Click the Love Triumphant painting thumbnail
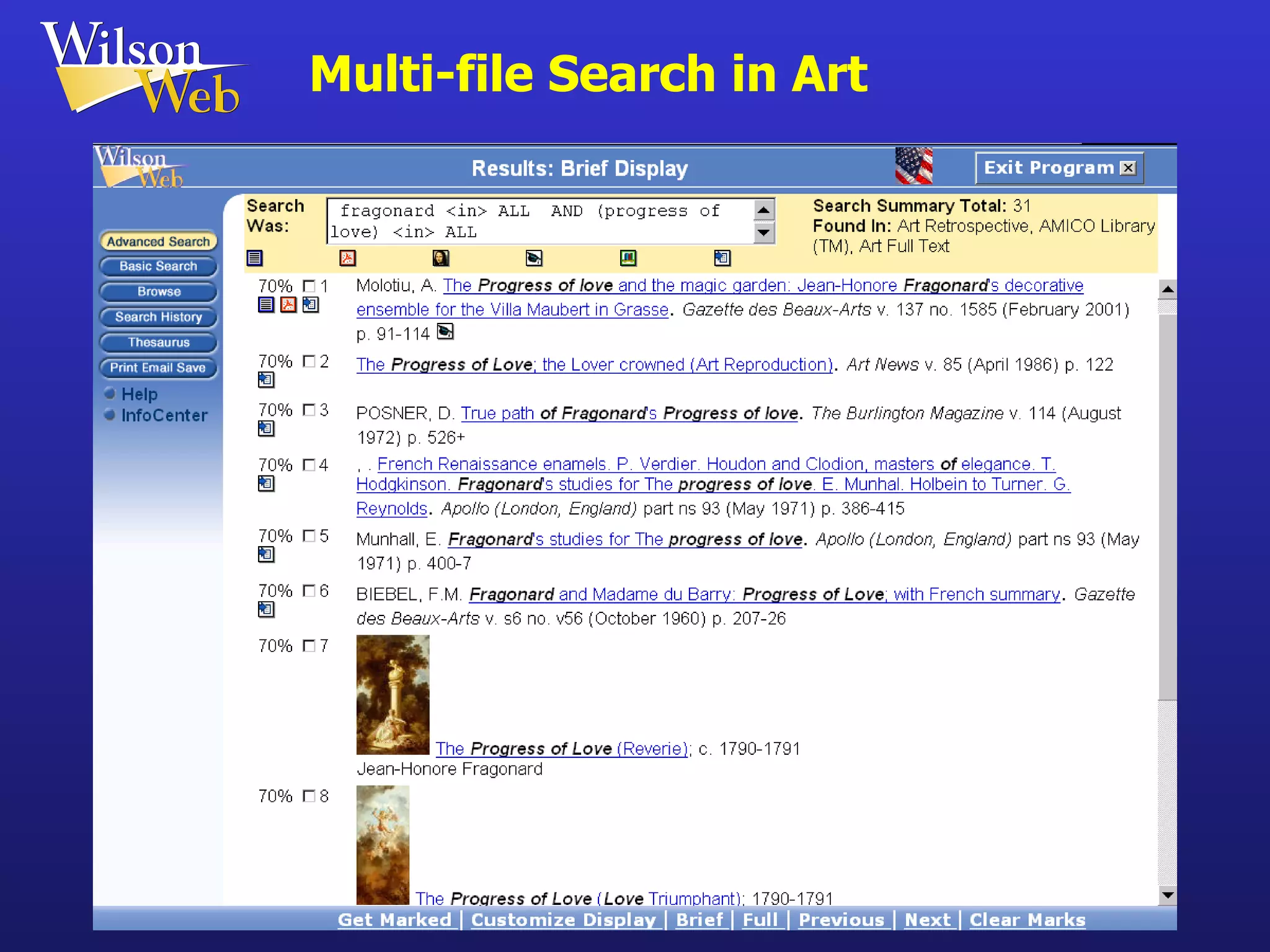 click(383, 845)
